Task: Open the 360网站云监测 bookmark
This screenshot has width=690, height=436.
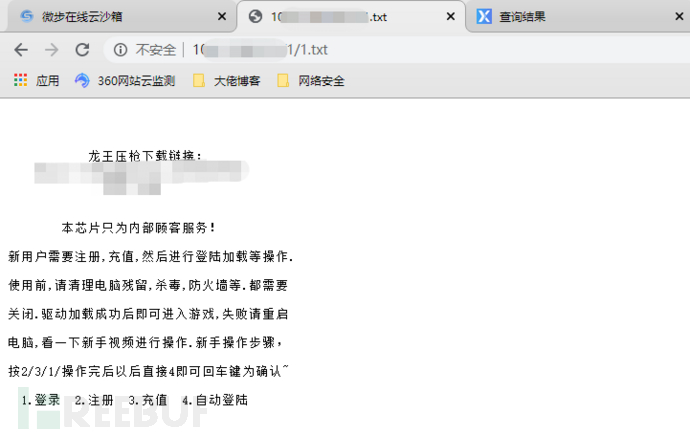Action: (125, 81)
